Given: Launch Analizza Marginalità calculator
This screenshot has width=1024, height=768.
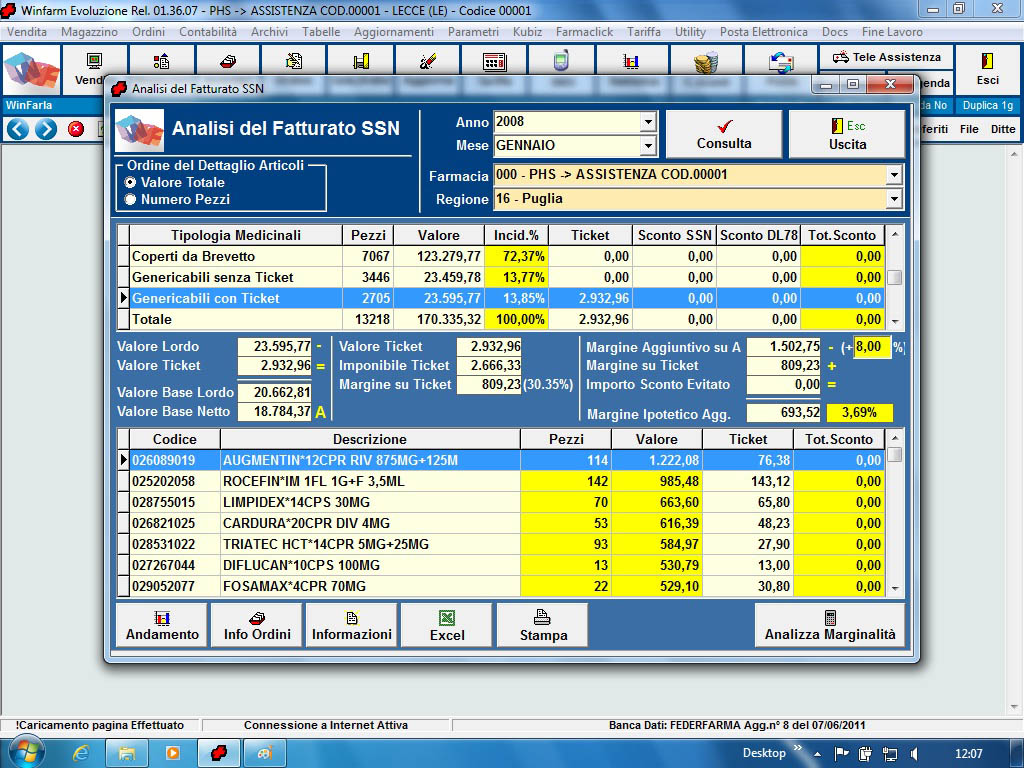Looking at the screenshot, I should 830,625.
